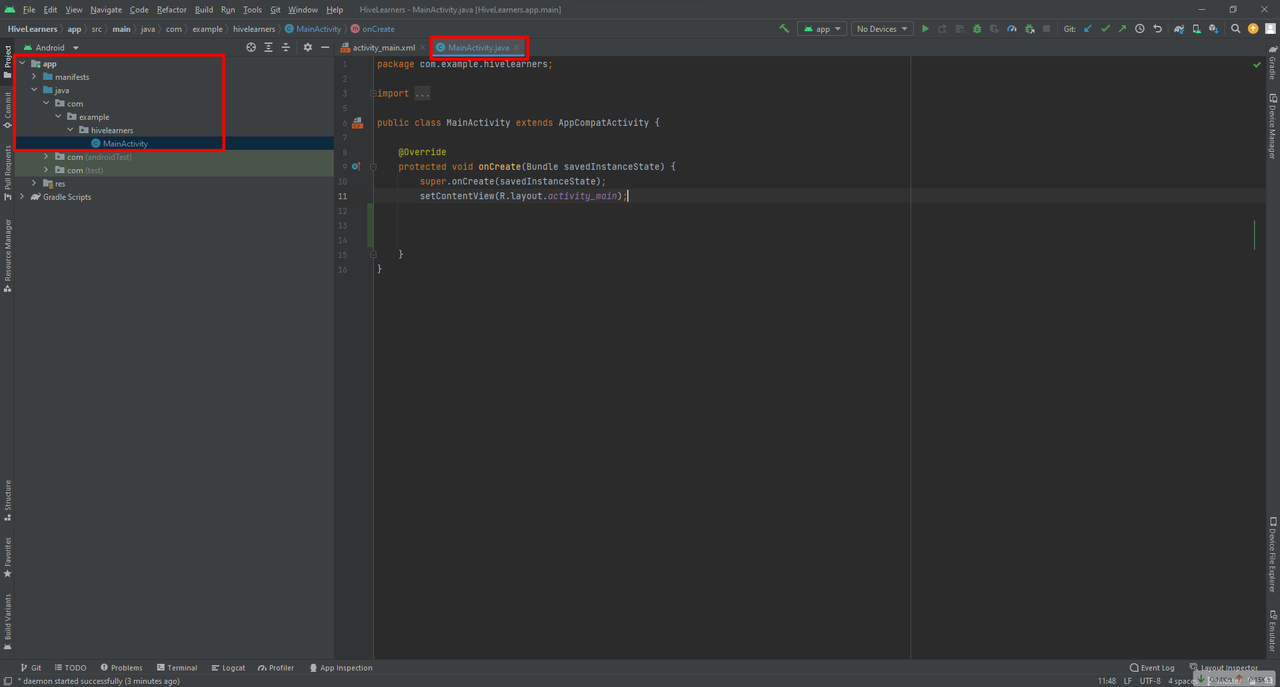The image size is (1280, 687).
Task: Toggle the Device File Explorer window
Action: [1272, 555]
